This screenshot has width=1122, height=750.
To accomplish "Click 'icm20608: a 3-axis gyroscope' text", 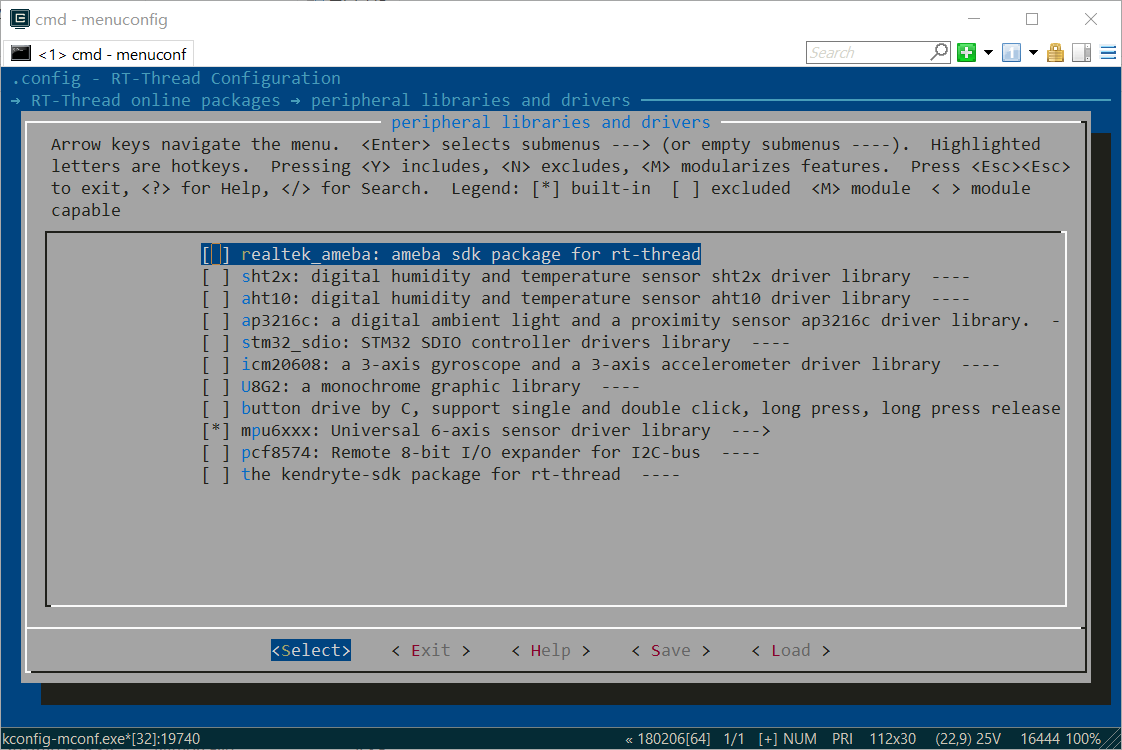I will pyautogui.click(x=591, y=364).
